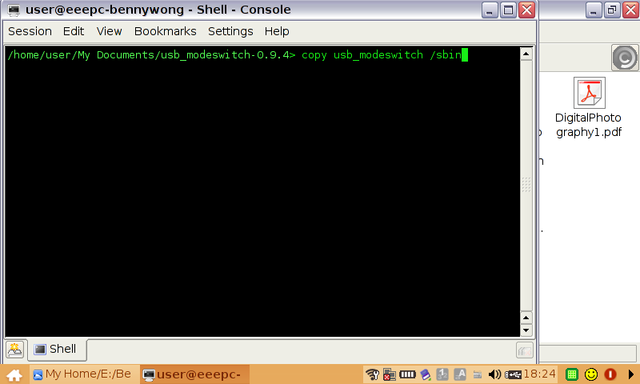
Task: Click the Caps Lock indicator tray icon
Action: point(460,374)
